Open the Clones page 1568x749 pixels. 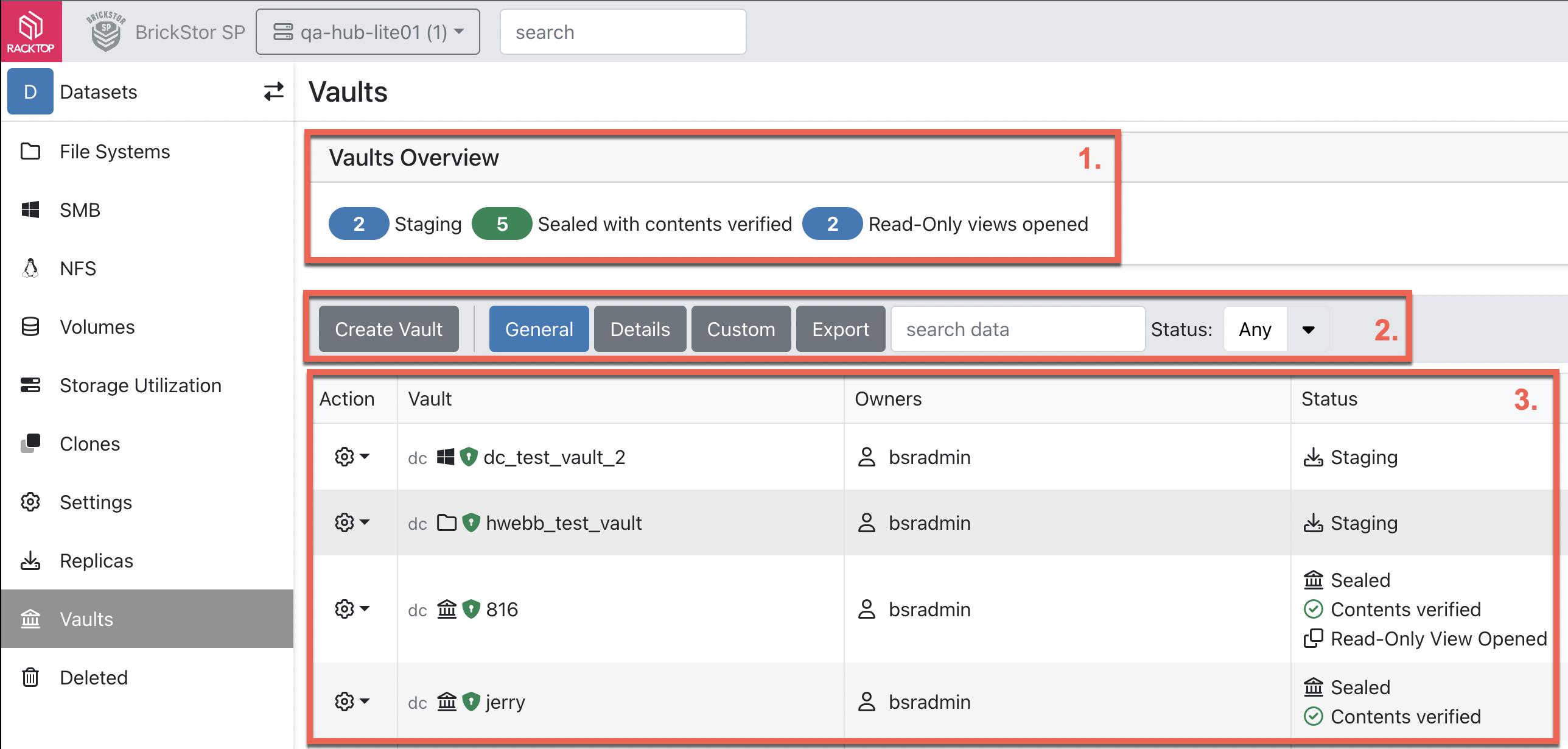pos(89,444)
